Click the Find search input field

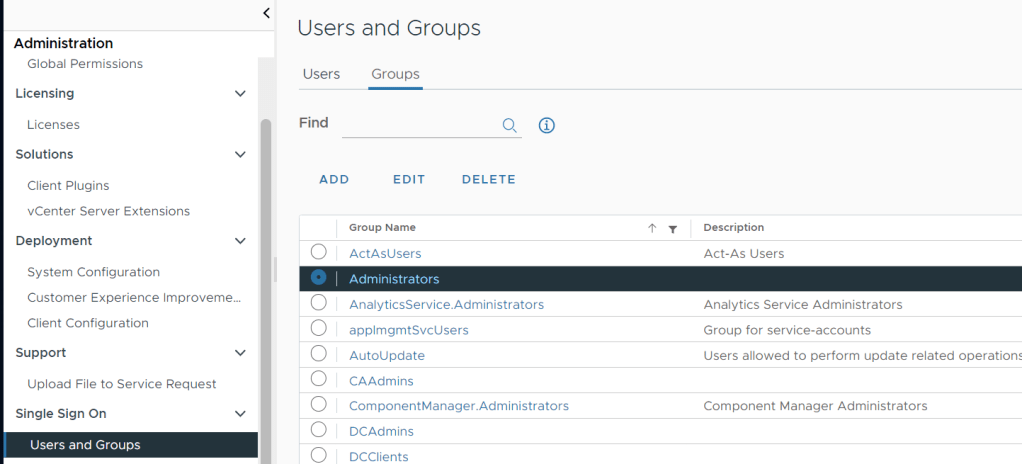[x=420, y=125]
